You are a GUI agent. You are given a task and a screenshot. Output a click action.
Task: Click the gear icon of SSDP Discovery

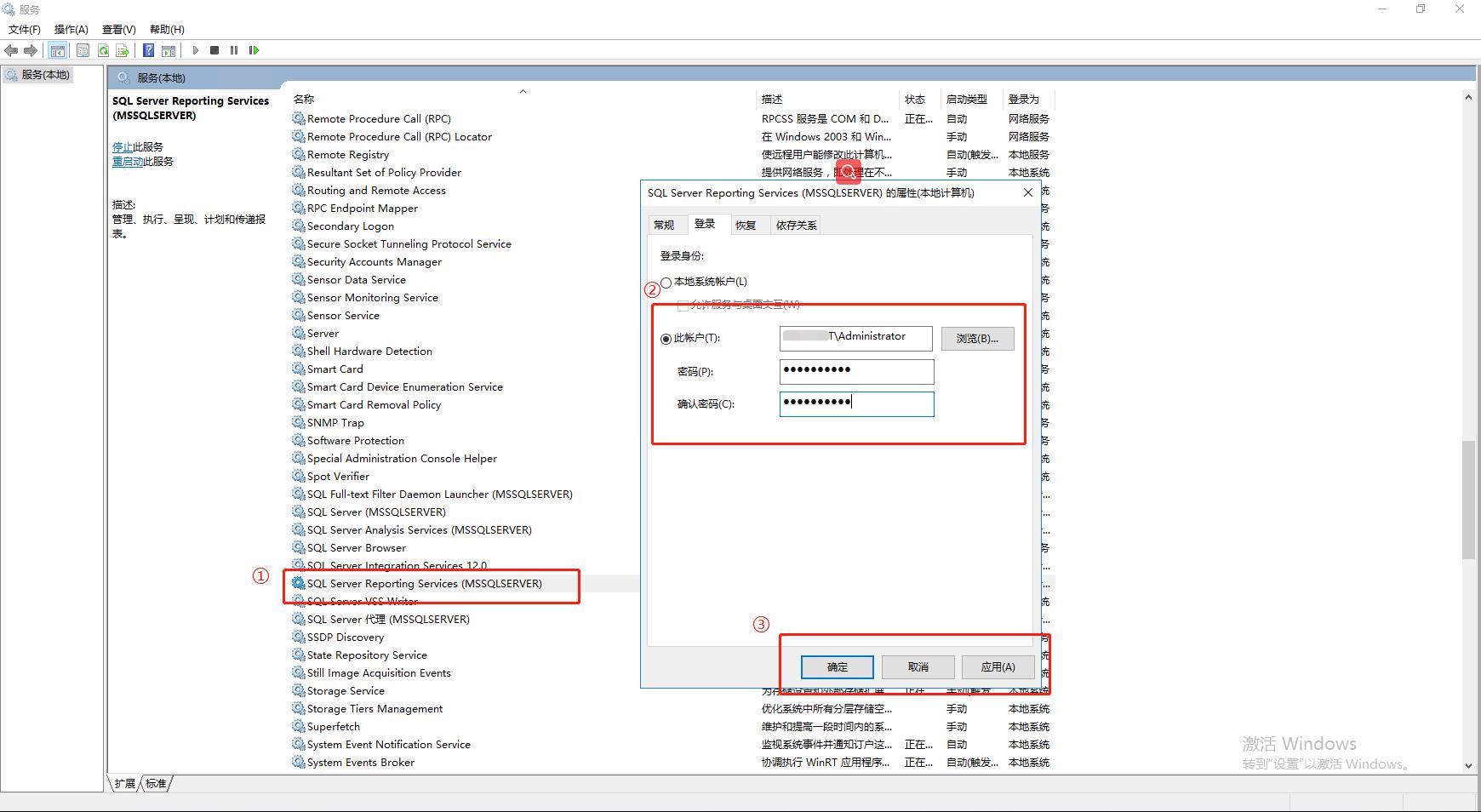coord(298,637)
